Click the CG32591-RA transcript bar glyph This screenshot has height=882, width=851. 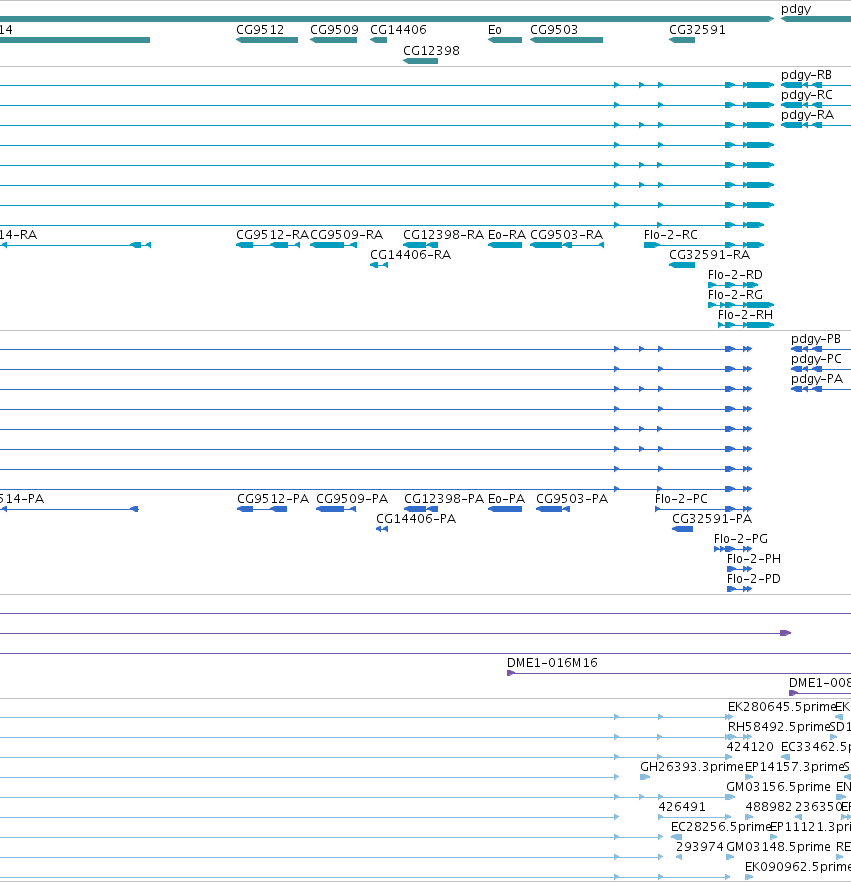682,265
